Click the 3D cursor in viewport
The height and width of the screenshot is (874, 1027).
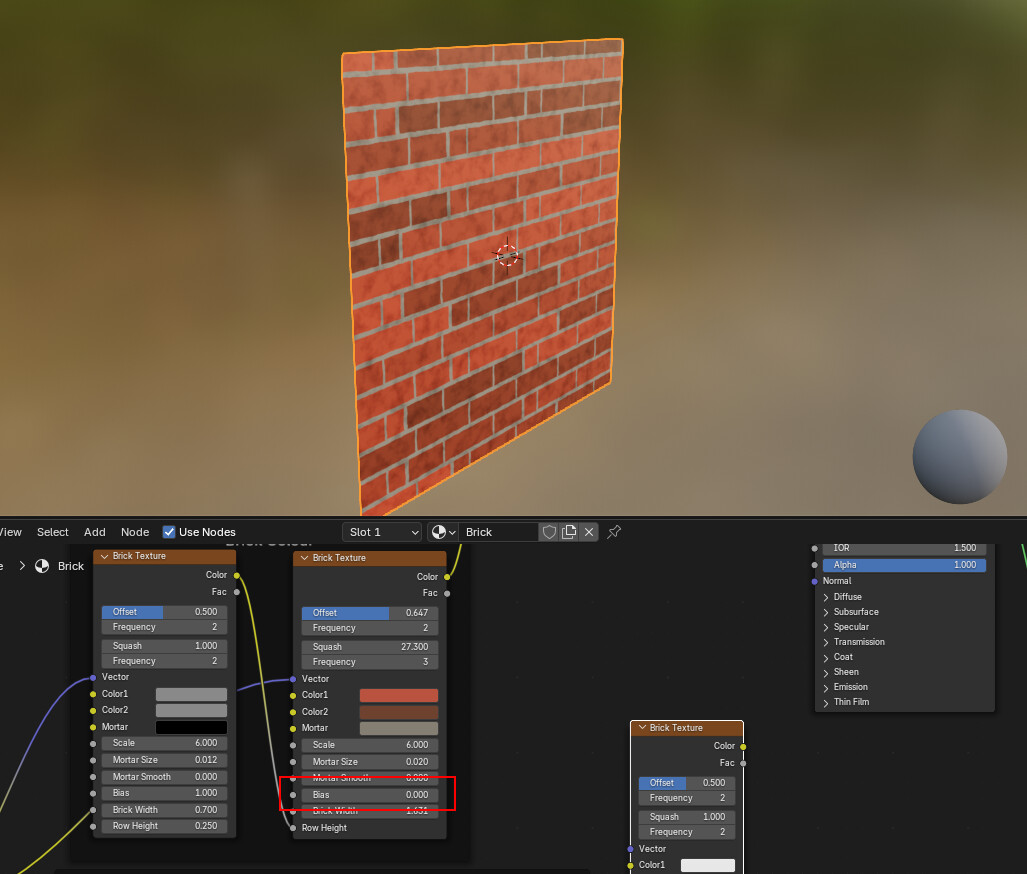pos(507,256)
